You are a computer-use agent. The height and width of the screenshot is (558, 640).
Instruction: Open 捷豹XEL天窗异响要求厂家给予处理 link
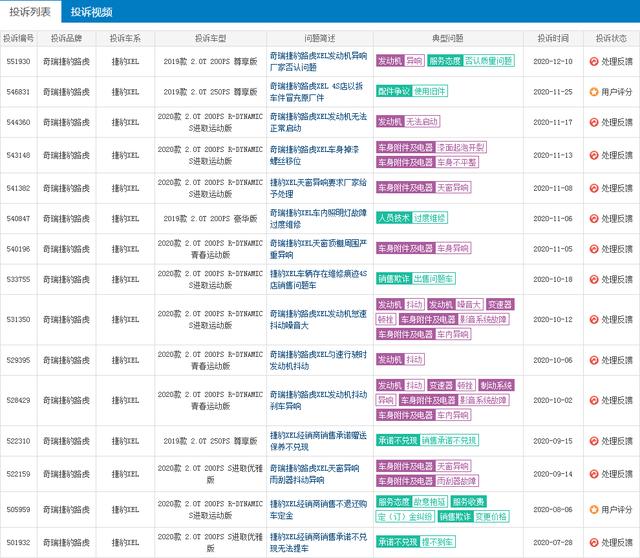pyautogui.click(x=318, y=189)
